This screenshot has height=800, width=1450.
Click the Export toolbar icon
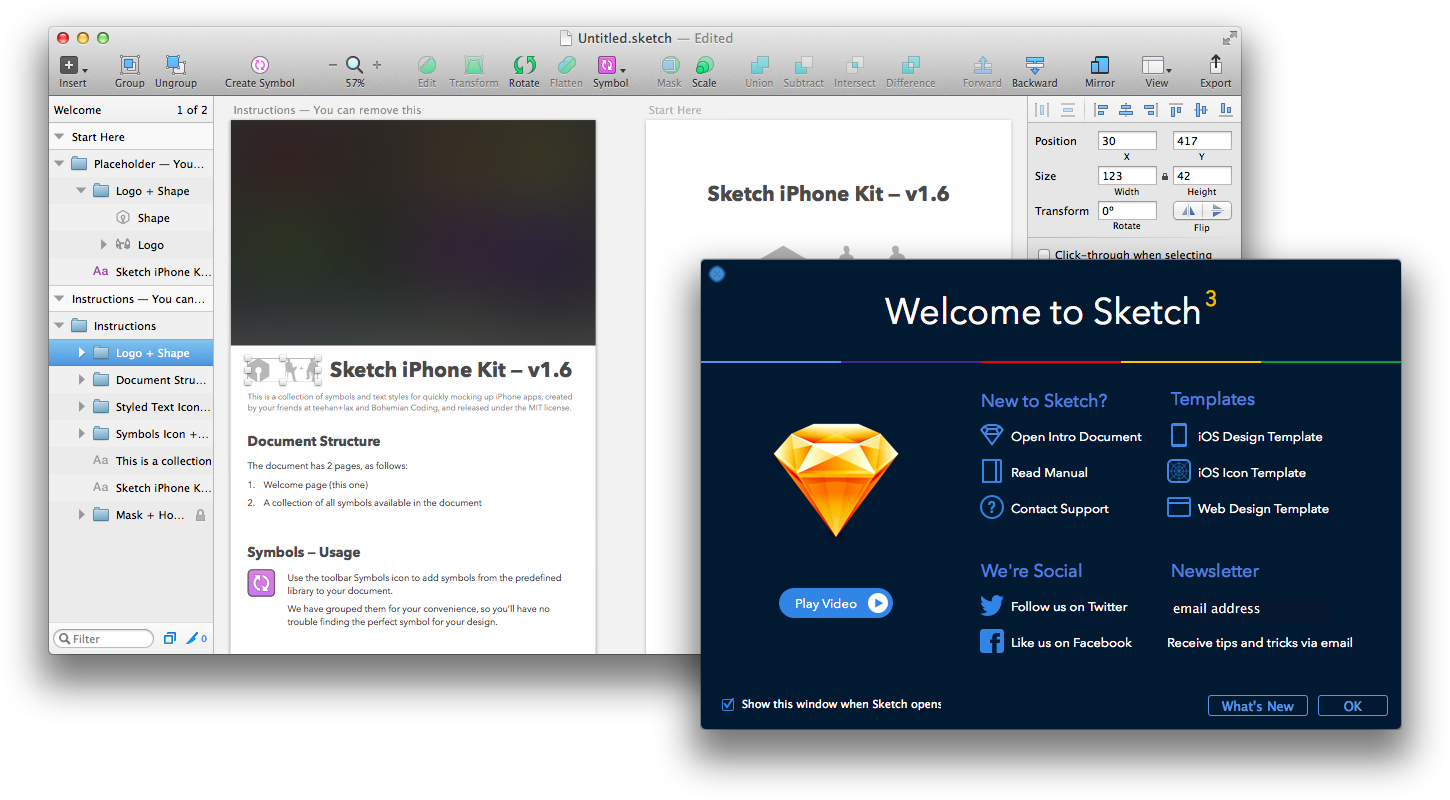click(x=1216, y=65)
